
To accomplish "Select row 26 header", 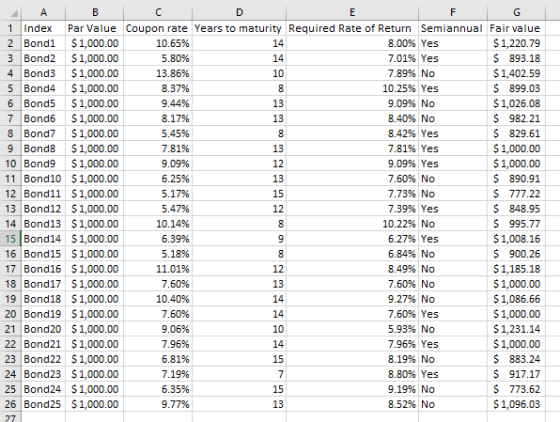I will click(11, 404).
